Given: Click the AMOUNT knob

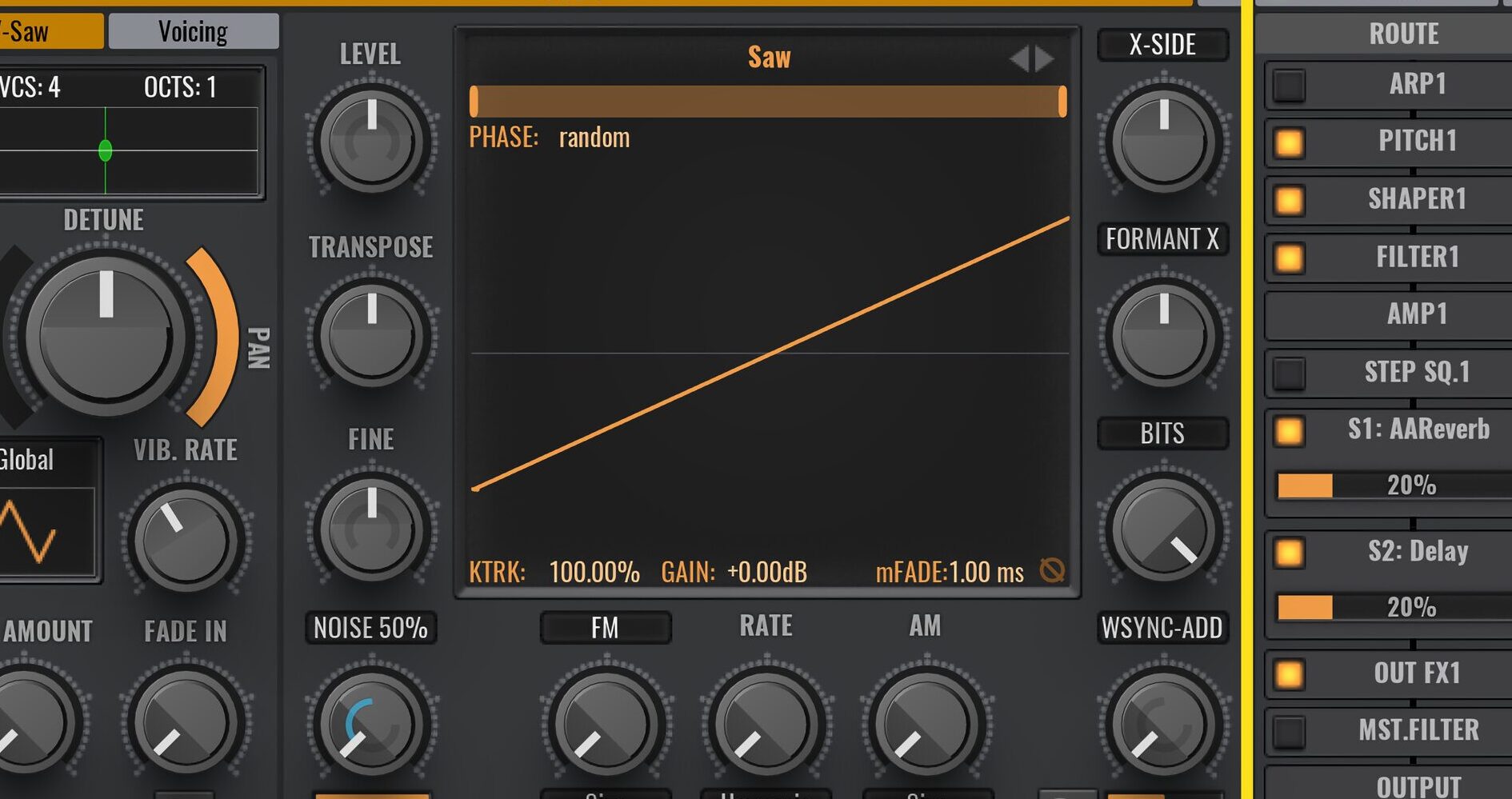Looking at the screenshot, I should pos(26,722).
